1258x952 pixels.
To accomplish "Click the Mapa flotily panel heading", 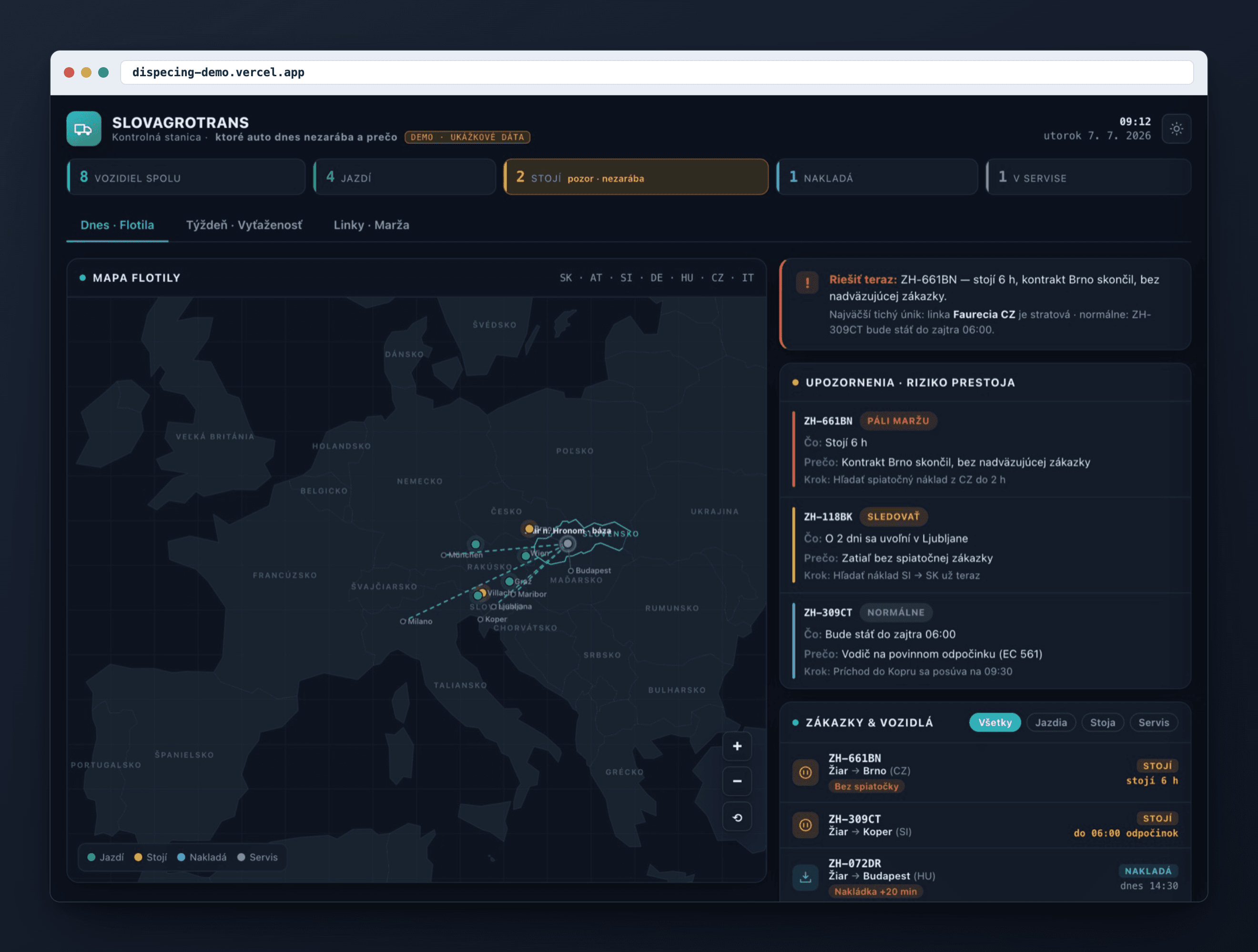I will 136,278.
